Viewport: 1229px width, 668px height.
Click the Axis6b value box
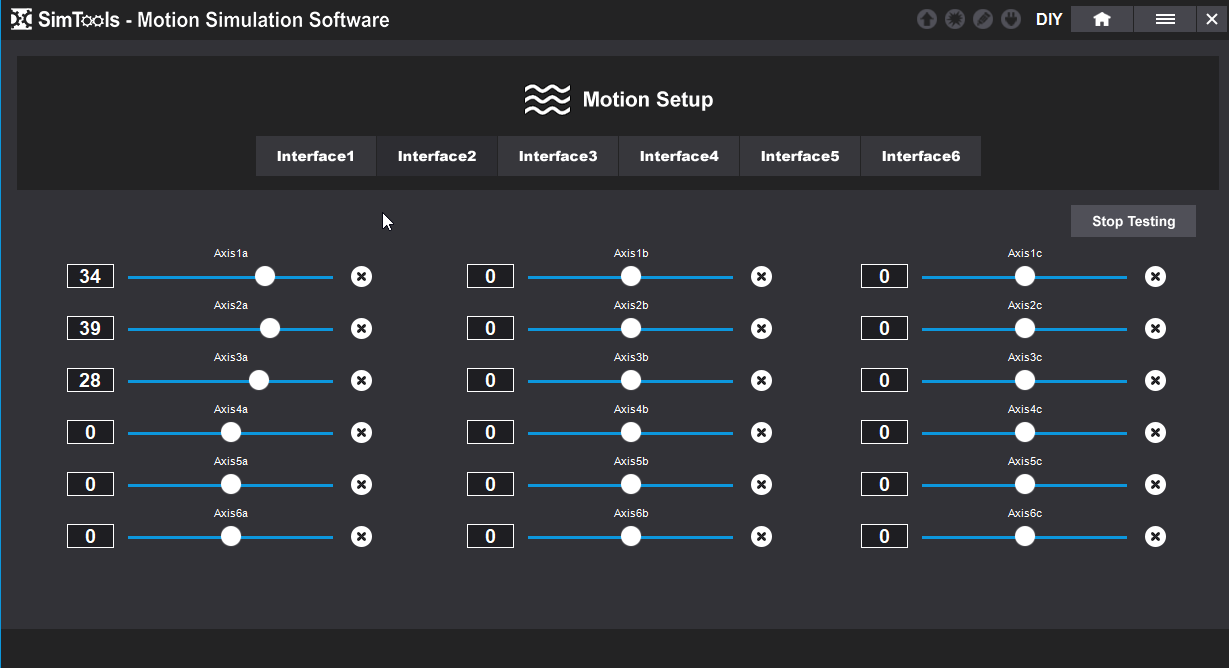tap(490, 536)
